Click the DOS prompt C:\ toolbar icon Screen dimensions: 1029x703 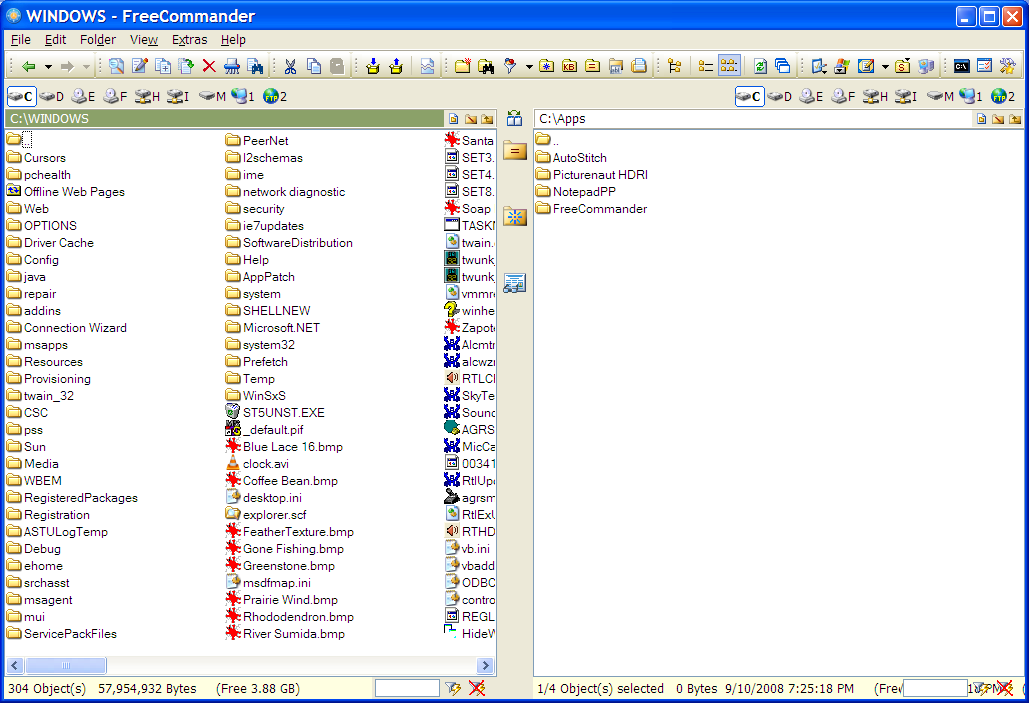coord(961,66)
